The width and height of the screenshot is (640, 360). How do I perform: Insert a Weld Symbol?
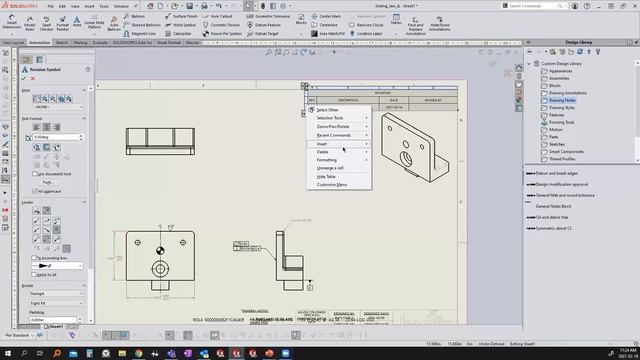pyautogui.click(x=180, y=25)
